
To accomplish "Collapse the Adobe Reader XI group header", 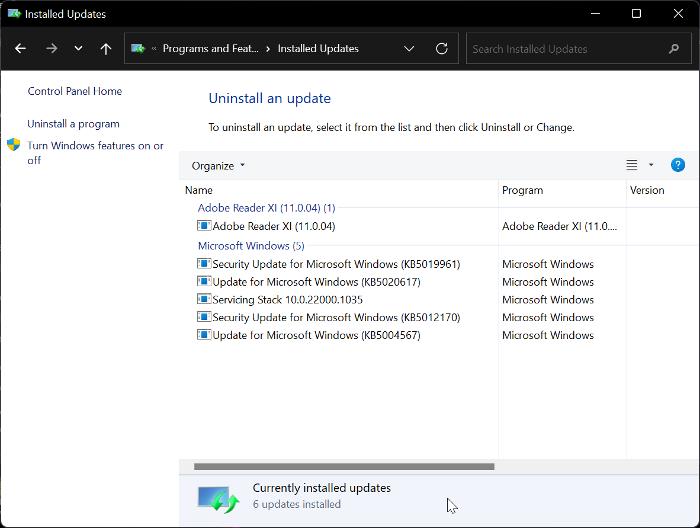I will coord(266,208).
